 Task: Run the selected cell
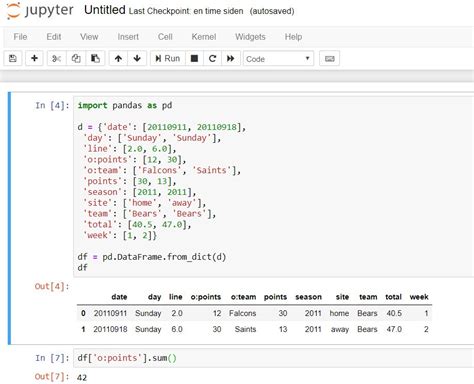point(168,59)
